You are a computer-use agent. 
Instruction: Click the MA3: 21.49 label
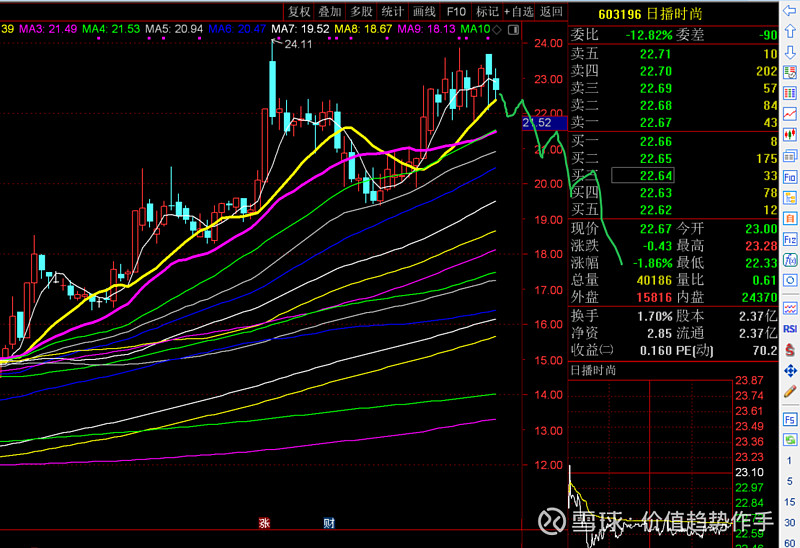click(48, 29)
